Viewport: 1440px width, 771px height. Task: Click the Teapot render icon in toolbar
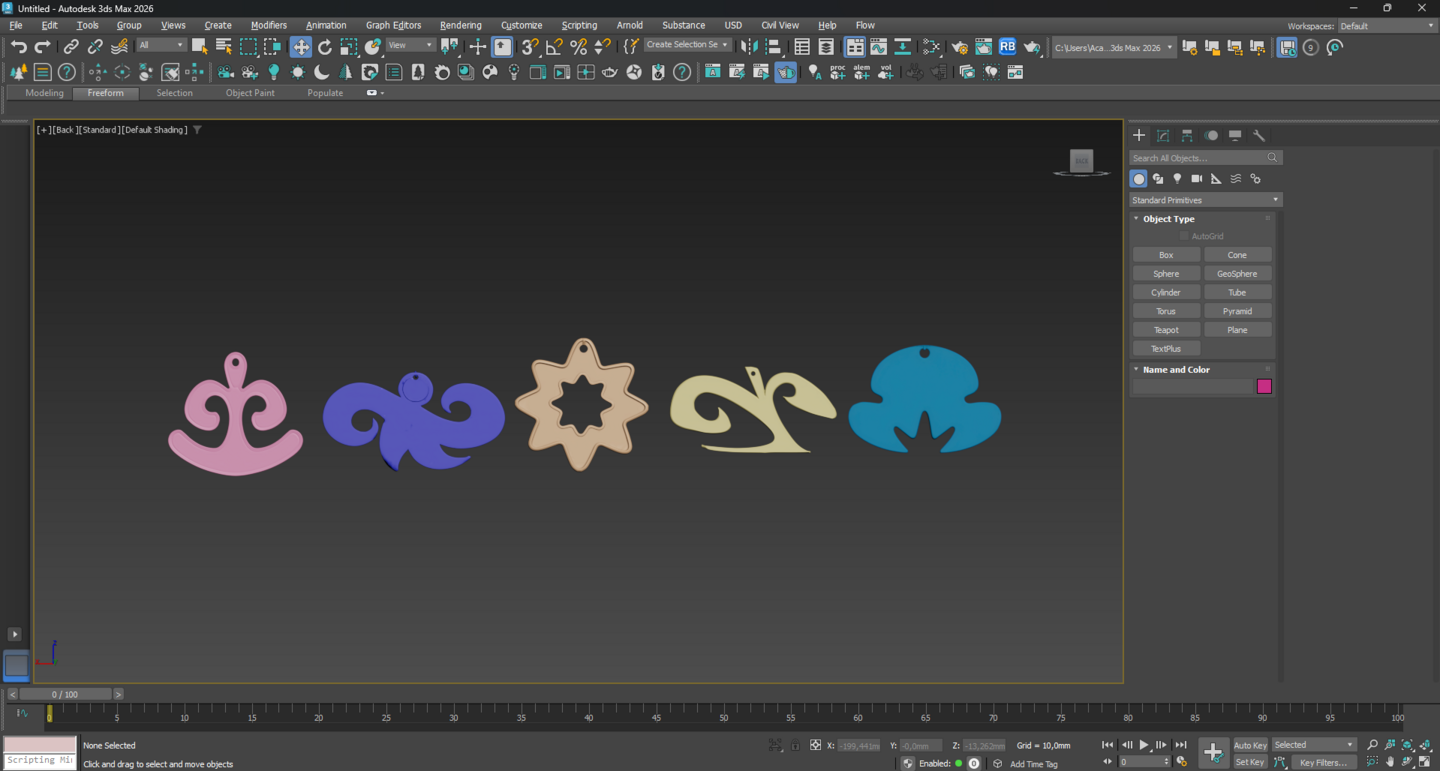(x=1032, y=47)
